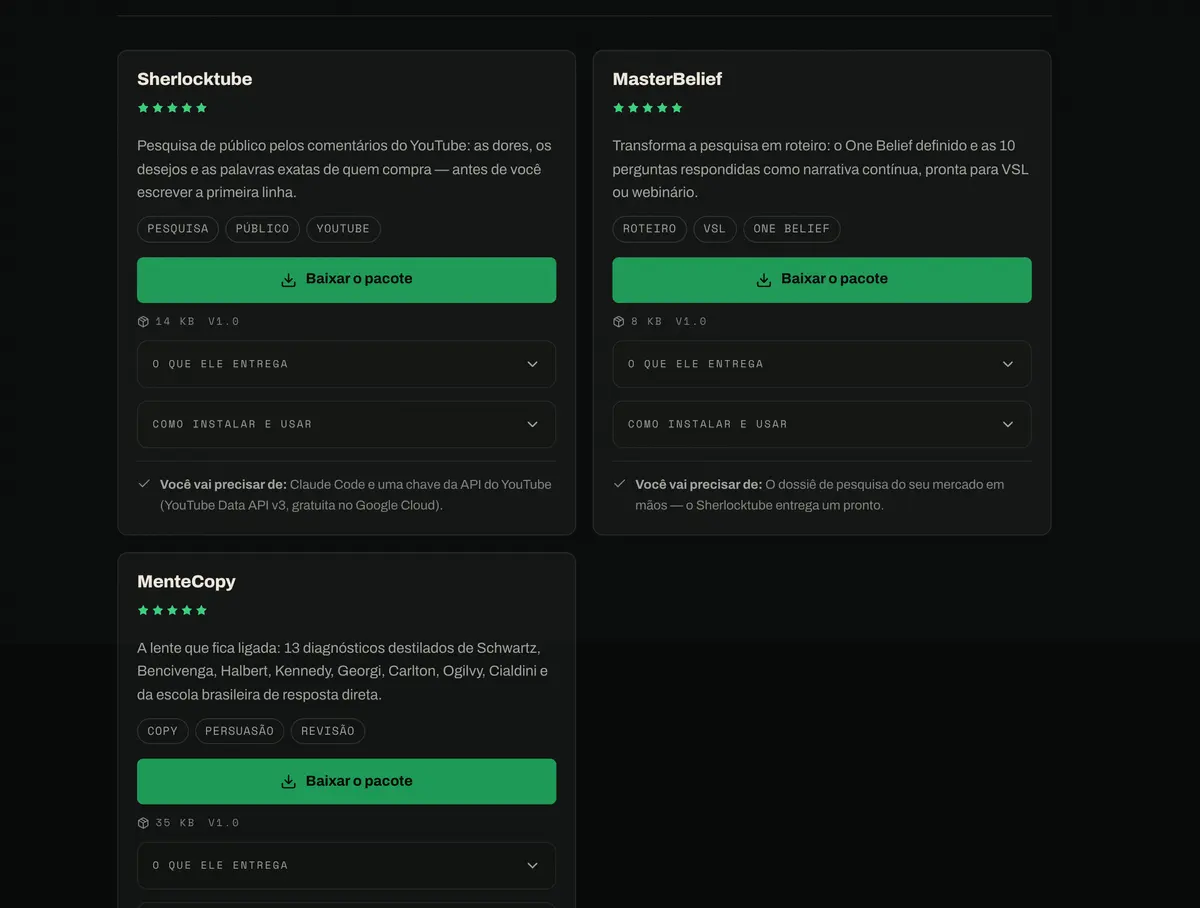Image resolution: width=1200 pixels, height=908 pixels.
Task: Click the checkmark icon in Sherlocktube's requirements note
Action: point(144,484)
